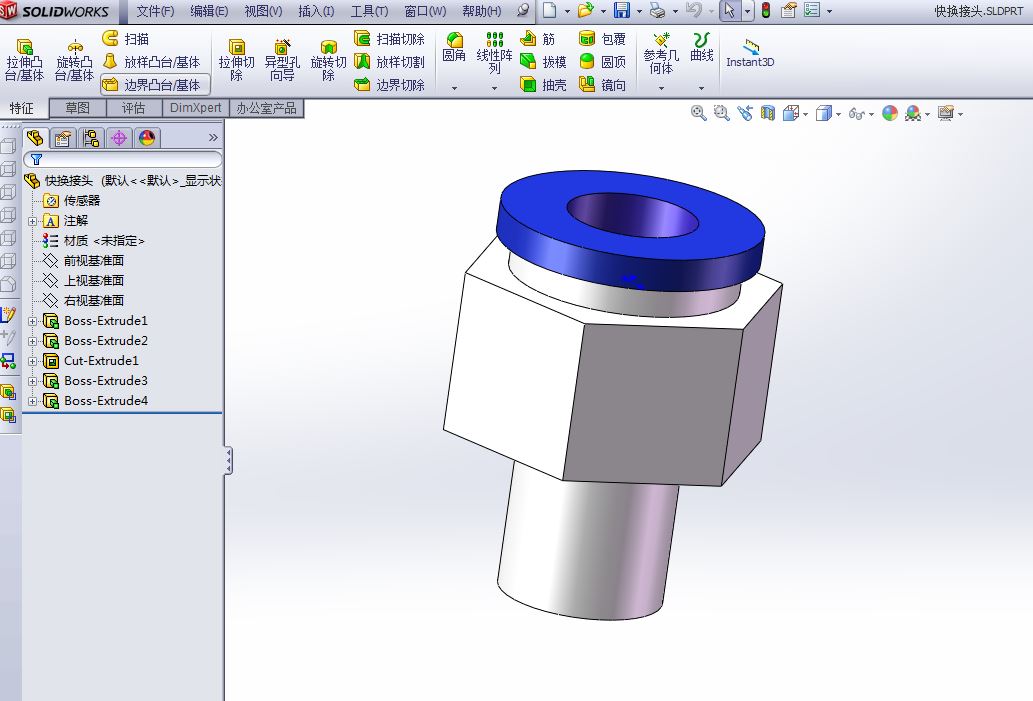Open the Reference Geometry (参考几何体) tool
Screen dimensions: 1033x701
pyautogui.click(x=661, y=53)
